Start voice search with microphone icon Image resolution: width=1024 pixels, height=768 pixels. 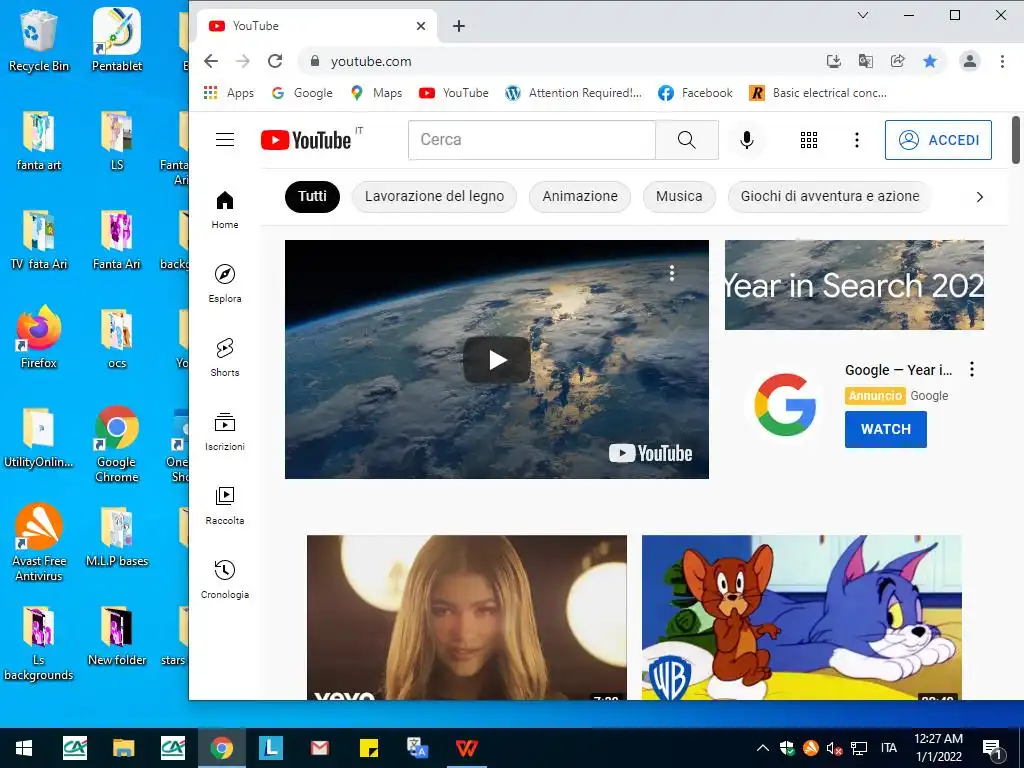click(x=746, y=140)
